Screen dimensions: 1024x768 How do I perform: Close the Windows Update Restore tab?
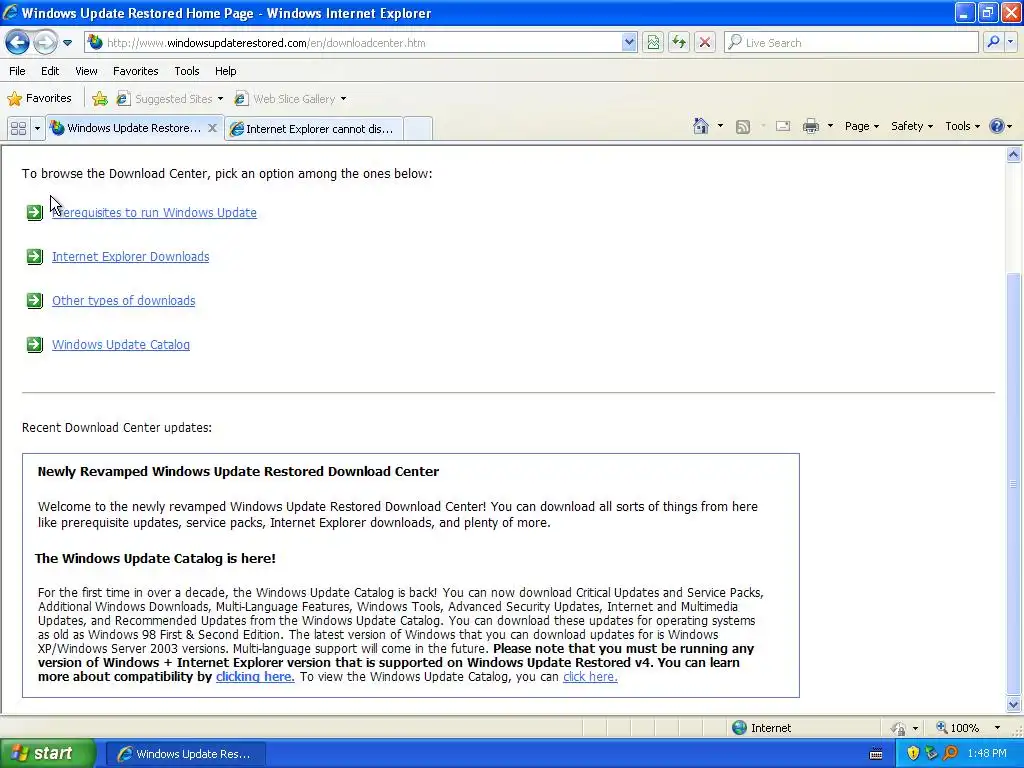click(212, 128)
